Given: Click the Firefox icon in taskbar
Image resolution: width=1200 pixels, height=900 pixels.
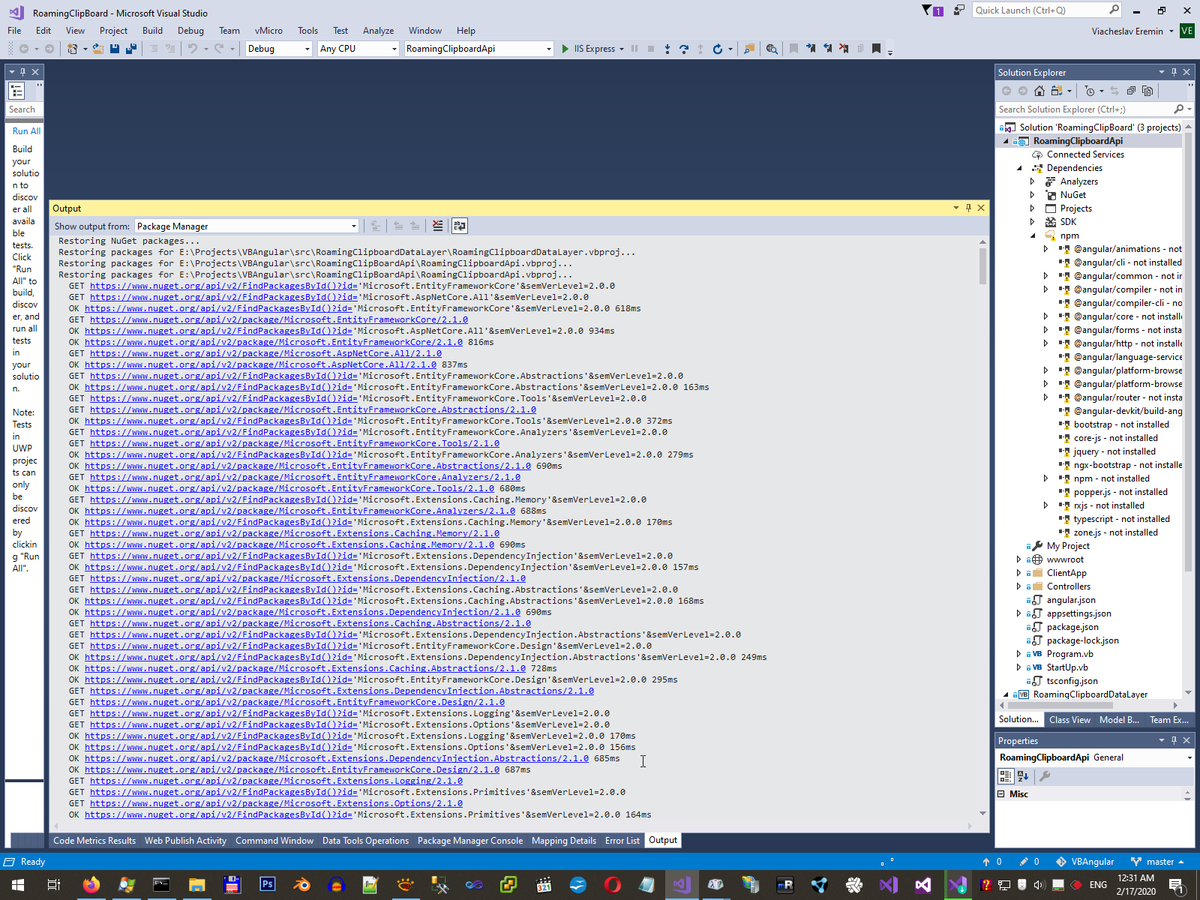Looking at the screenshot, I should pos(92,885).
